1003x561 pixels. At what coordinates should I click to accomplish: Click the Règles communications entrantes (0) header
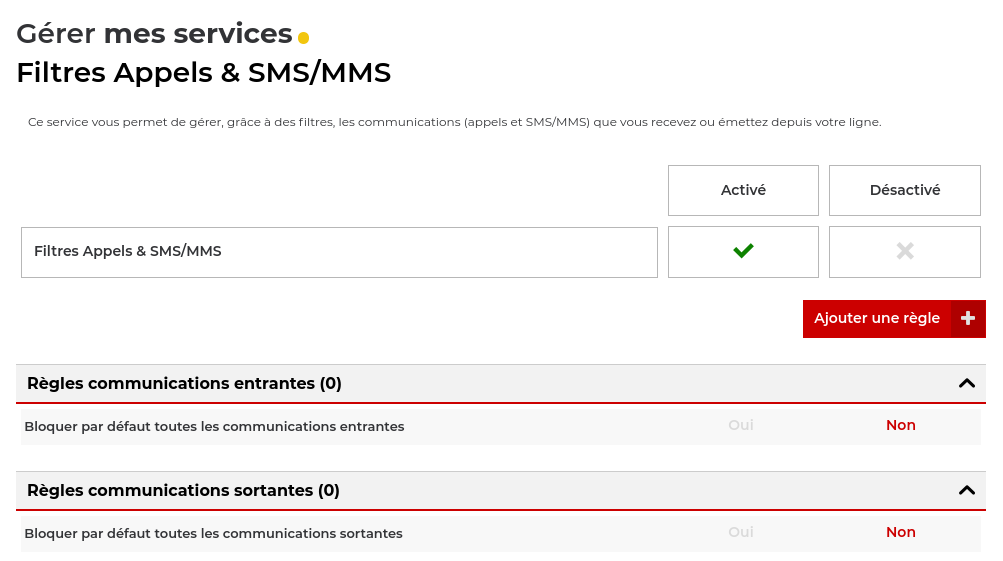[x=501, y=384]
